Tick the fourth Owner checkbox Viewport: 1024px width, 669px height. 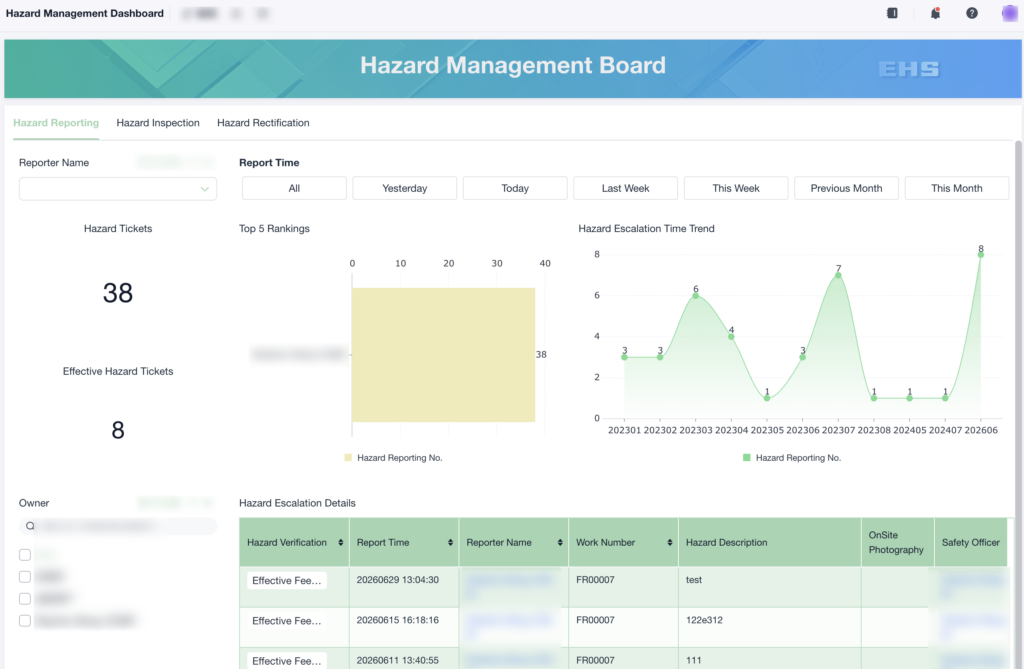[25, 621]
